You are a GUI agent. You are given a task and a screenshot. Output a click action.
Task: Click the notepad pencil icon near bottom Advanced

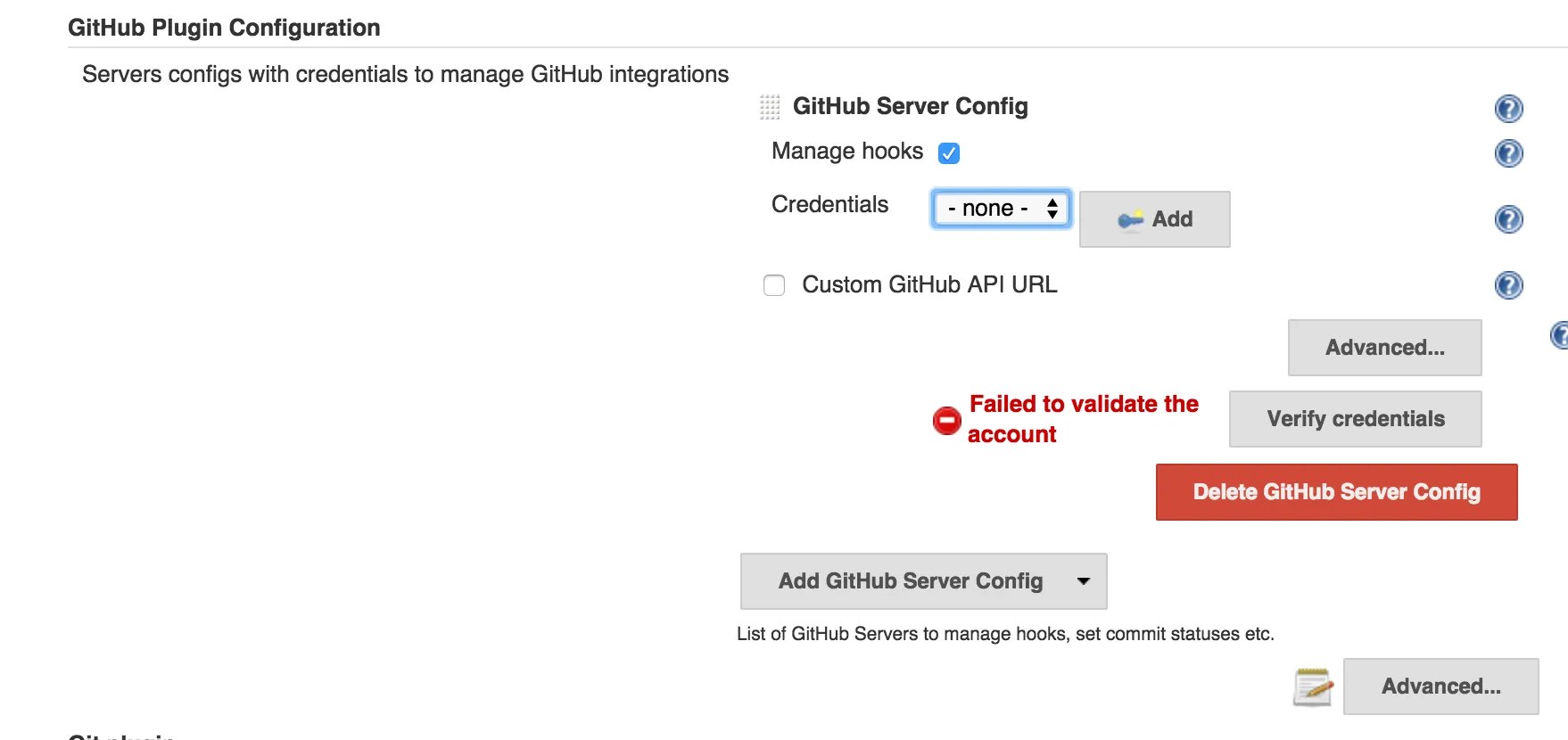pyautogui.click(x=1313, y=687)
